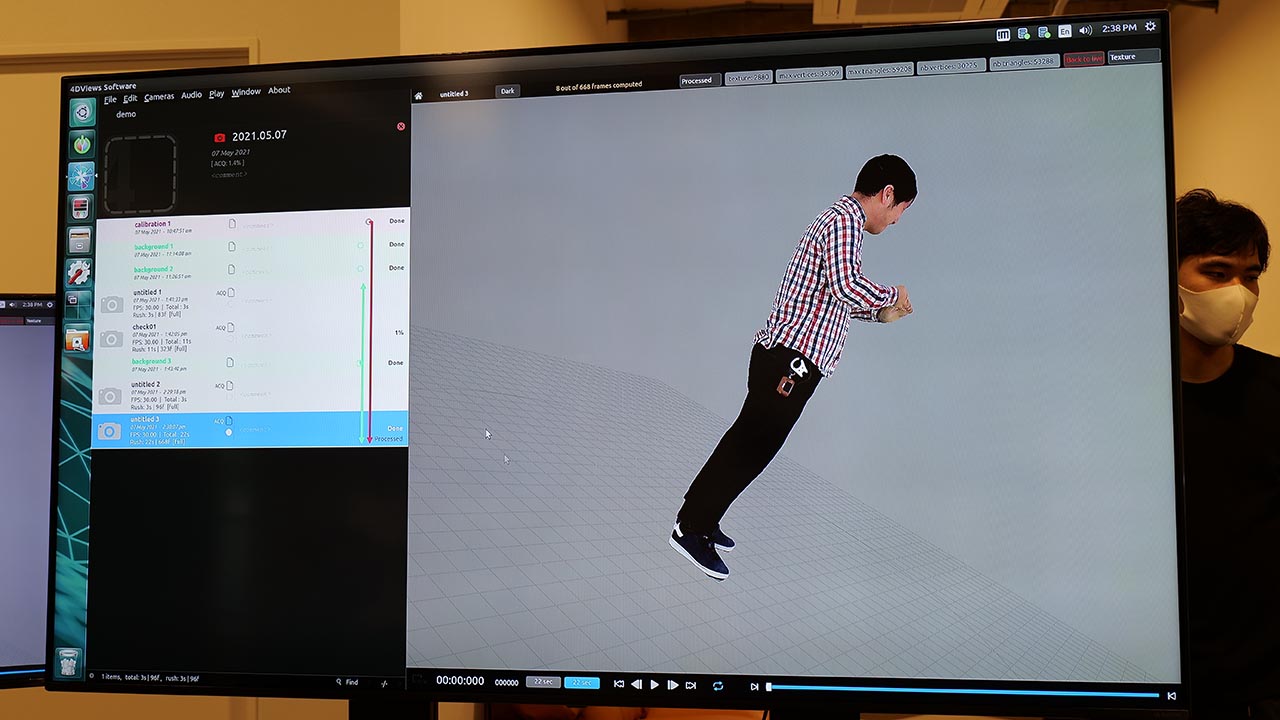Click the document icon on calibration 1 row
Viewport: 1280px width, 720px height.
point(231,223)
